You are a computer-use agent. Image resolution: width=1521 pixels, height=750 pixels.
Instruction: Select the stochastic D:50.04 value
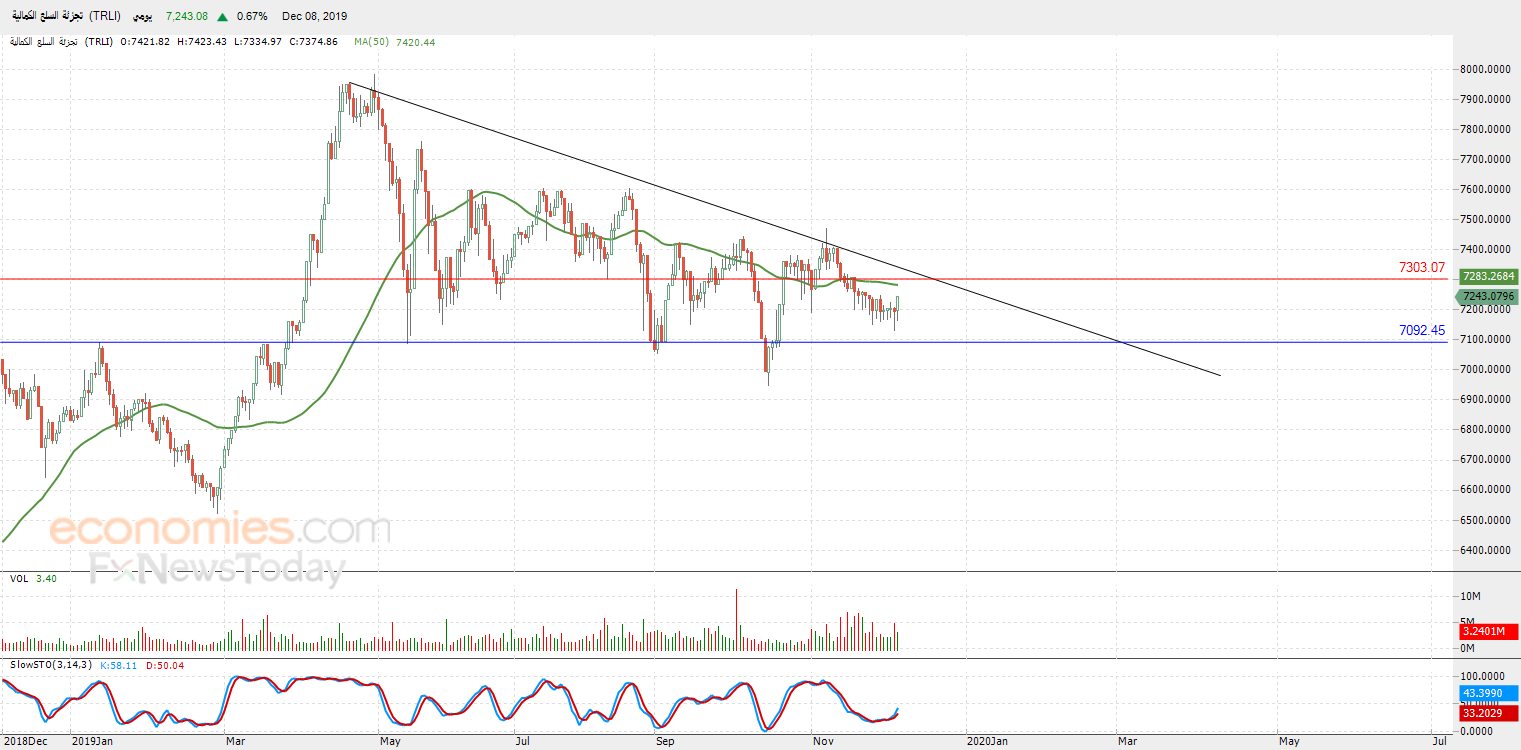pos(166,665)
